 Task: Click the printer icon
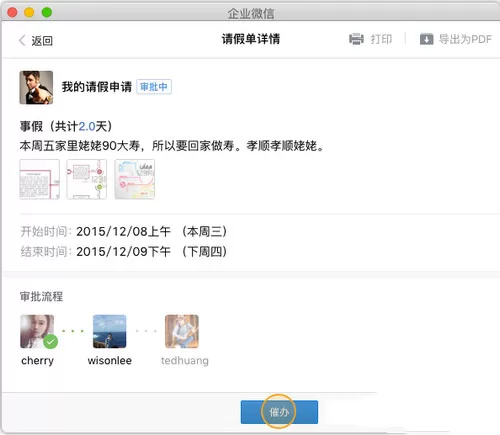pyautogui.click(x=356, y=39)
